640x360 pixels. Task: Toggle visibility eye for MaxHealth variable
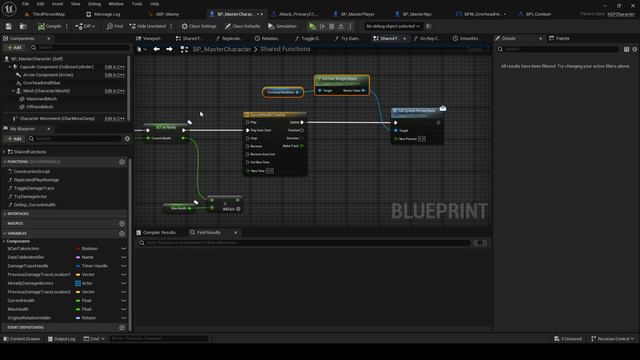124,309
